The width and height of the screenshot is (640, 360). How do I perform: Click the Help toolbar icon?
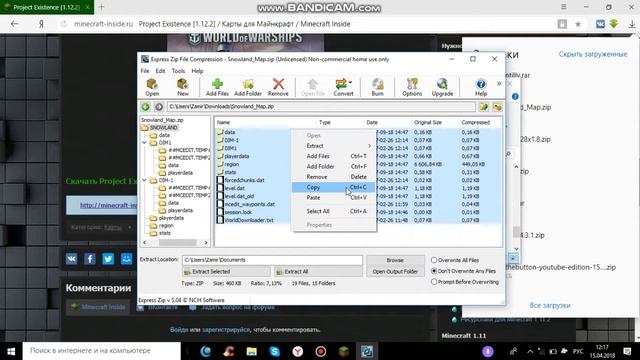click(x=481, y=87)
